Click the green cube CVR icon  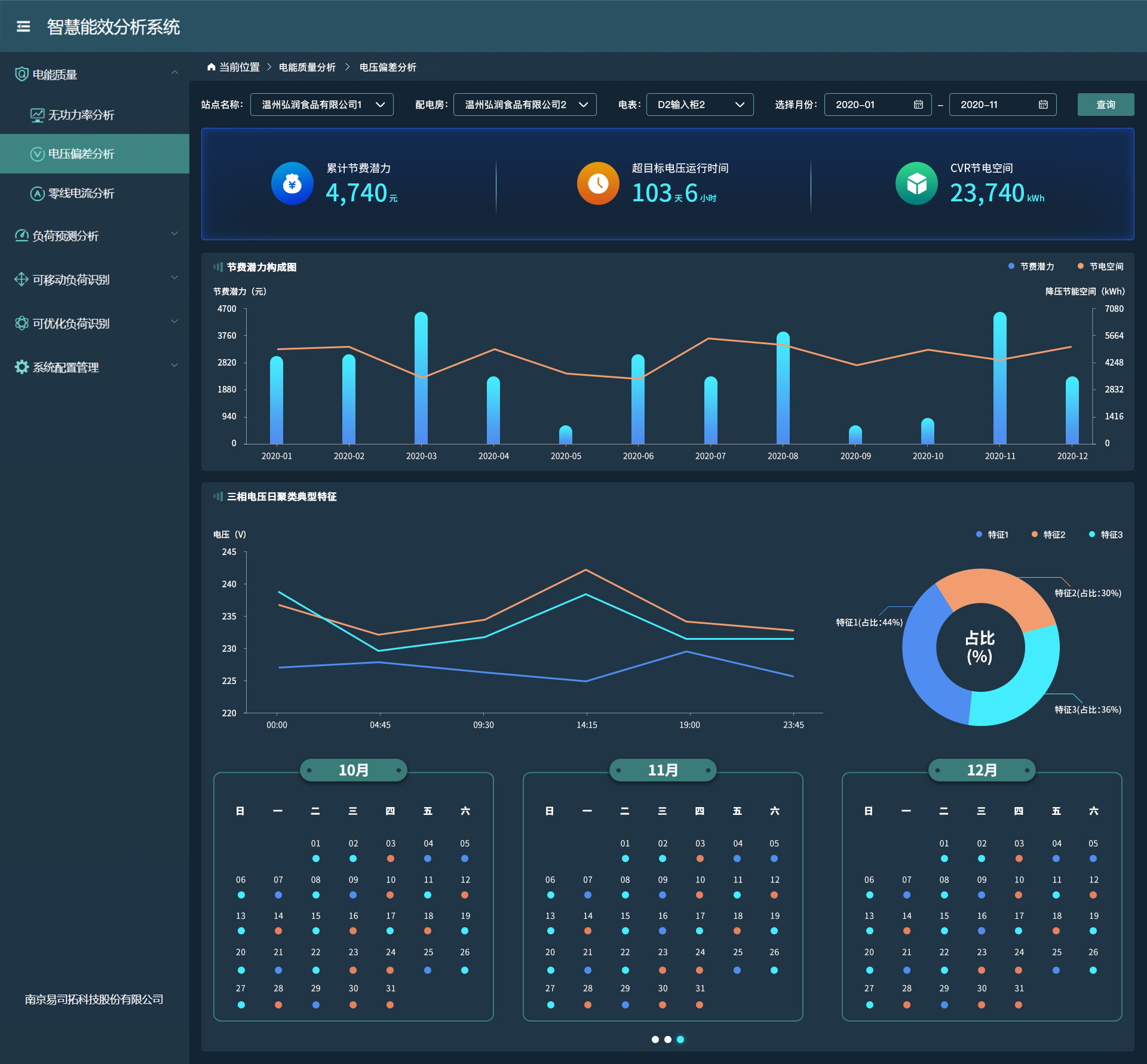coord(916,183)
